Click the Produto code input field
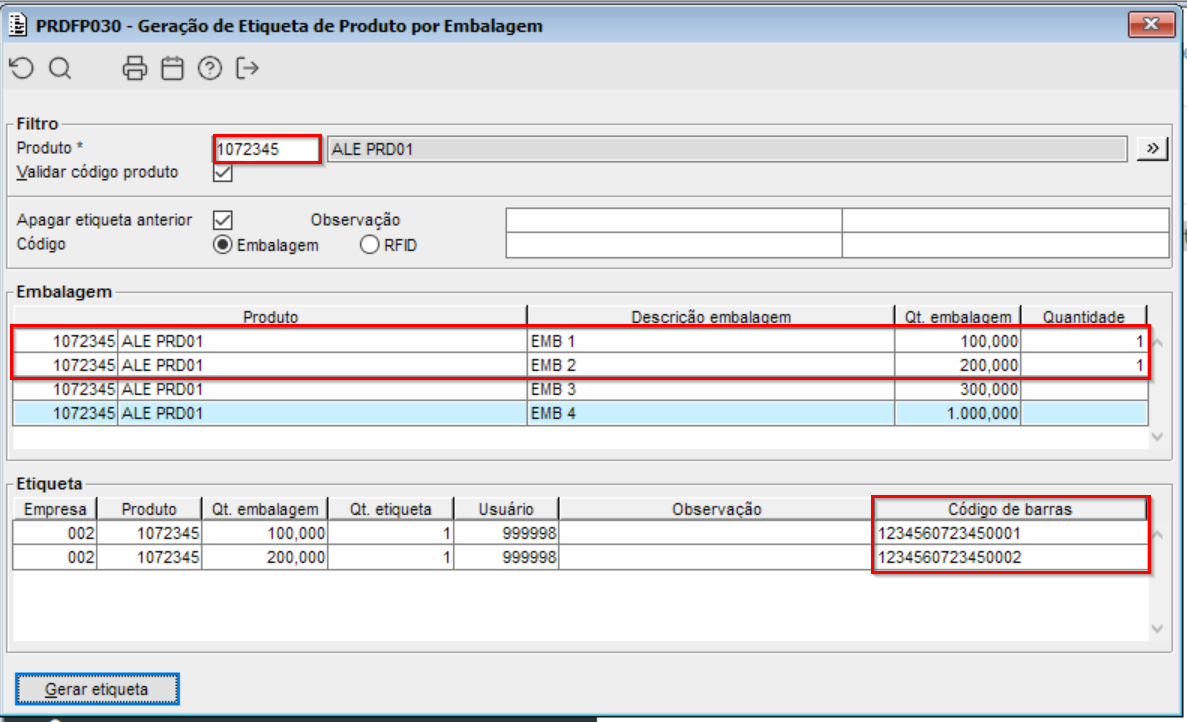This screenshot has height=722, width=1187. [266, 149]
